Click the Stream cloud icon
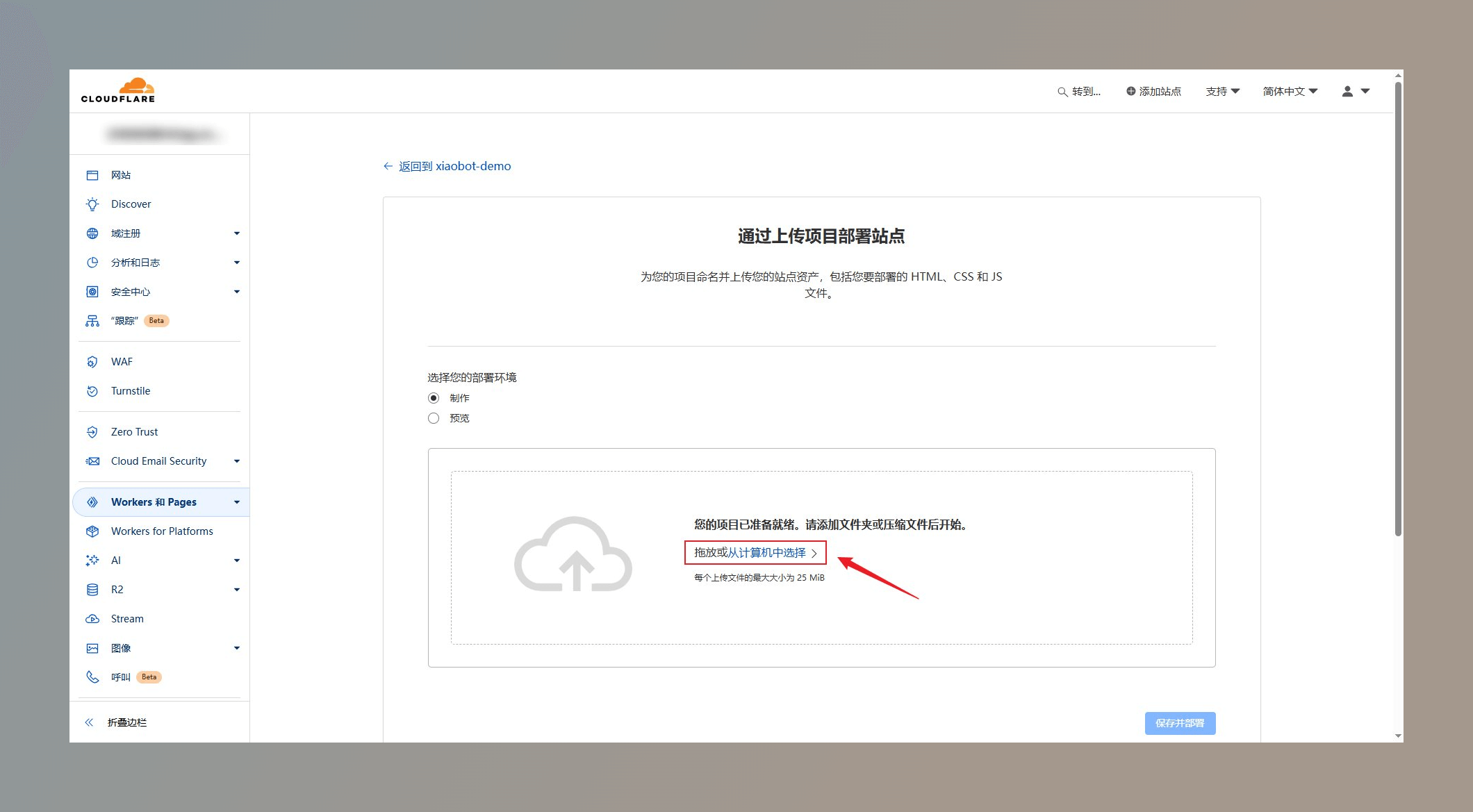The height and width of the screenshot is (812, 1473). tap(92, 619)
